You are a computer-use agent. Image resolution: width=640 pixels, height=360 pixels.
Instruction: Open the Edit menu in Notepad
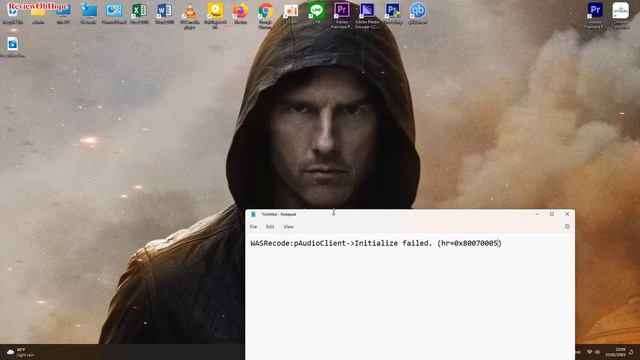270,227
